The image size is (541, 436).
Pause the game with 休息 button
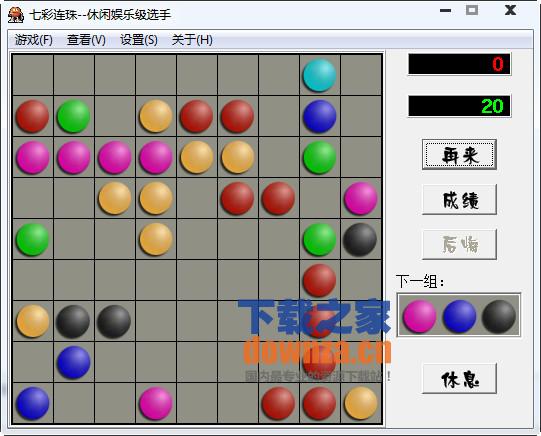(x=459, y=378)
